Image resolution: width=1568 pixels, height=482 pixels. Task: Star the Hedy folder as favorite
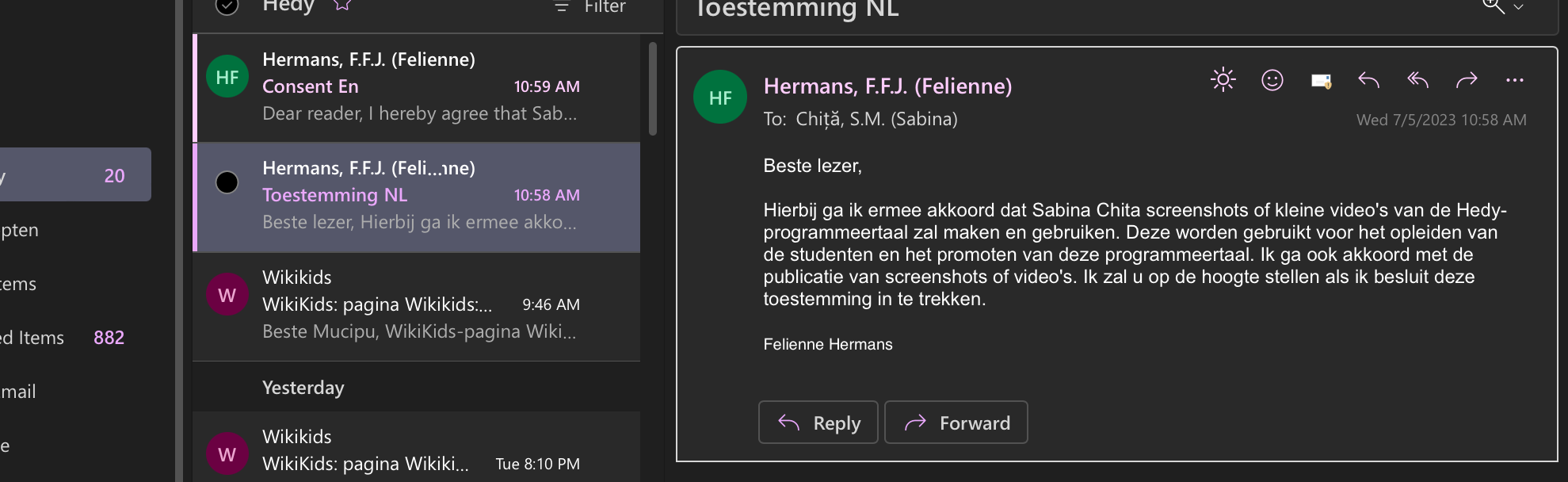[341, 5]
